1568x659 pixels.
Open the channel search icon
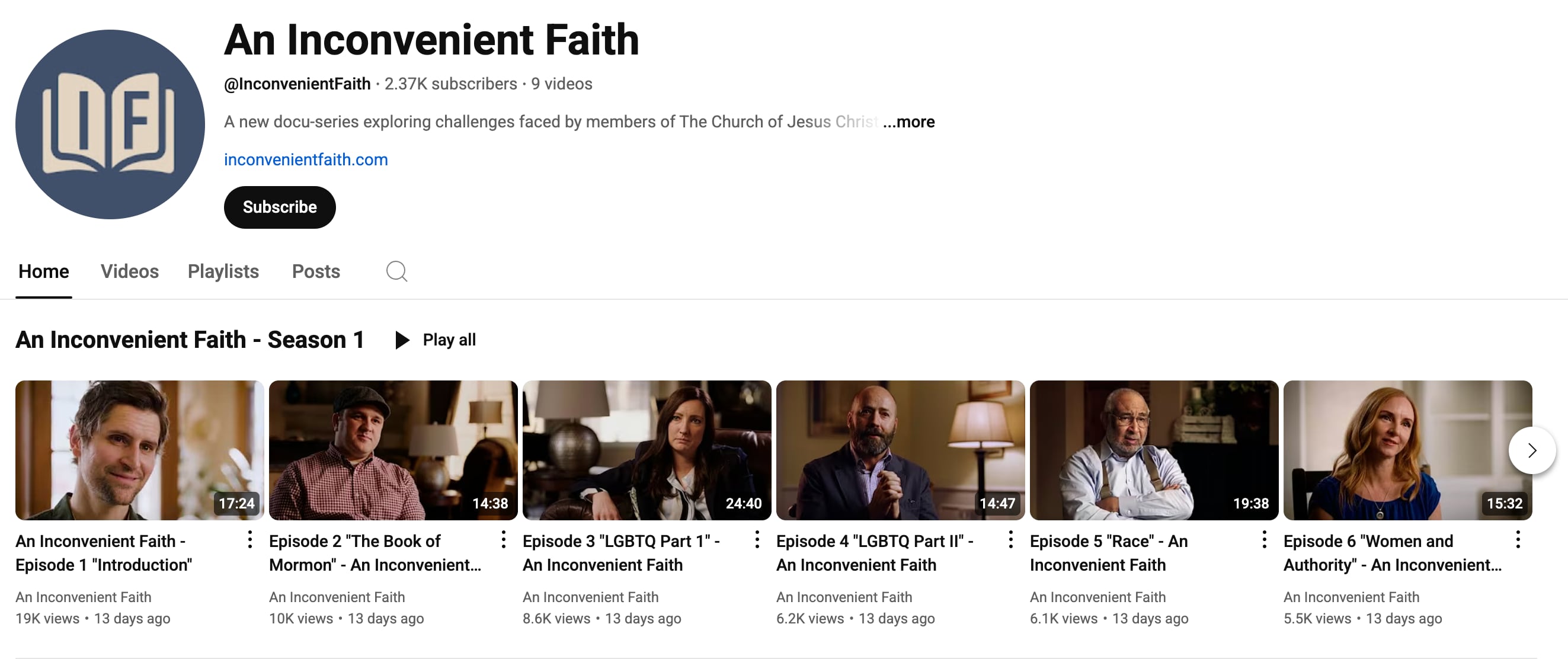point(396,271)
